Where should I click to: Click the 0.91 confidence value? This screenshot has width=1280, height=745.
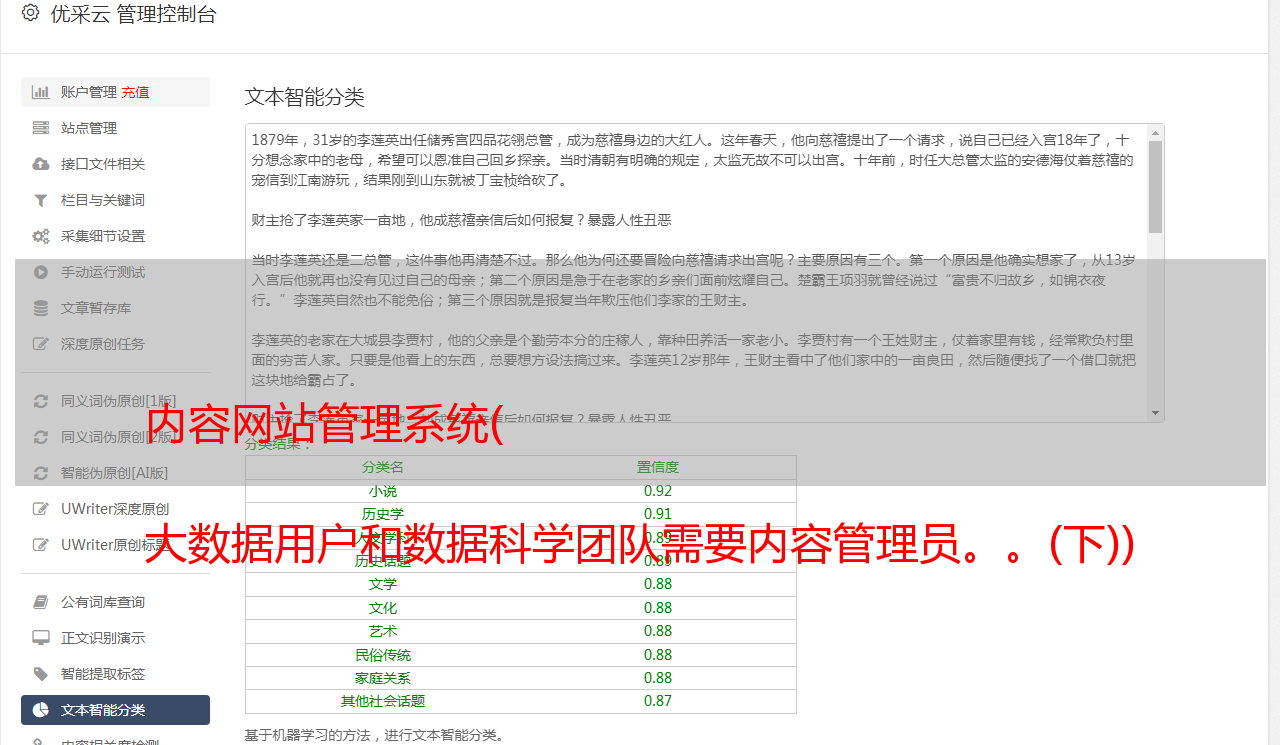click(x=658, y=514)
